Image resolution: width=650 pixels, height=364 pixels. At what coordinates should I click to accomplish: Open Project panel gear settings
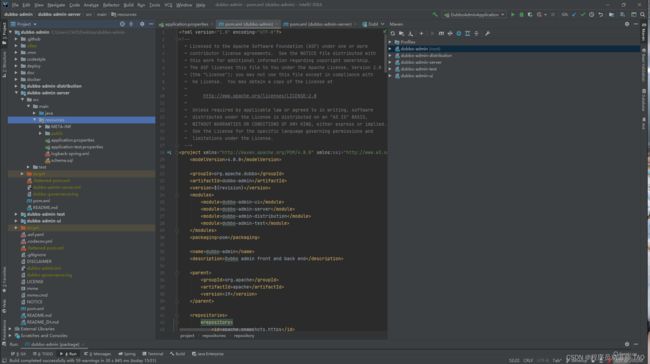coord(142,24)
